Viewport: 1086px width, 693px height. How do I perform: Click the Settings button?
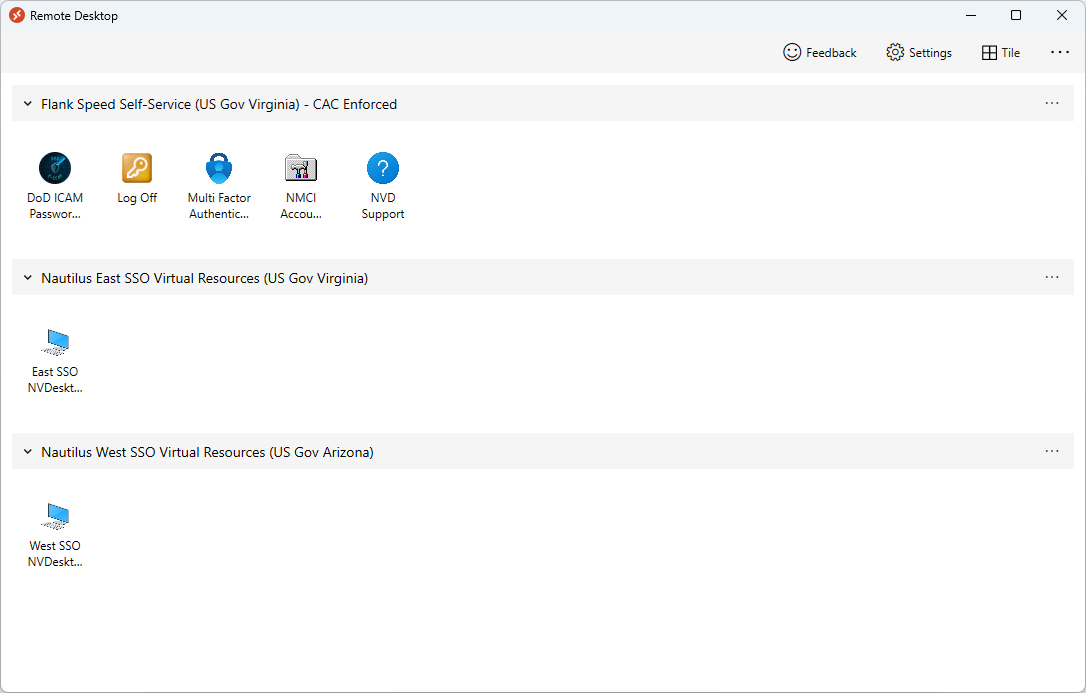919,52
